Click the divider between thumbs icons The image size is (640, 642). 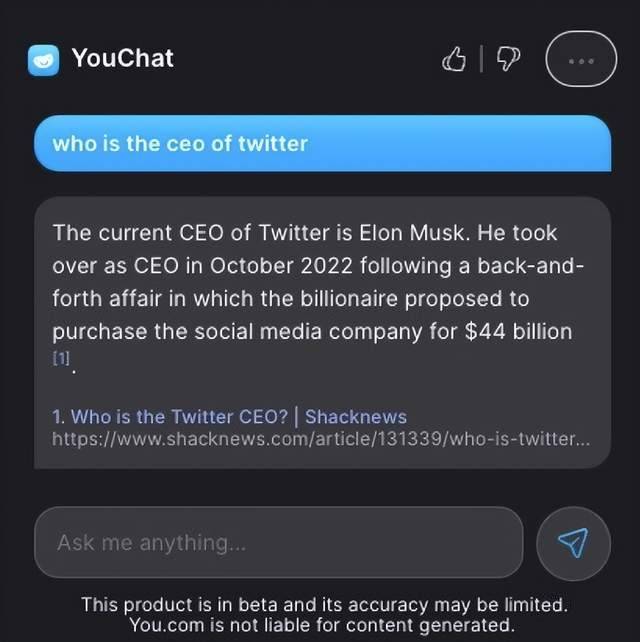click(x=482, y=60)
